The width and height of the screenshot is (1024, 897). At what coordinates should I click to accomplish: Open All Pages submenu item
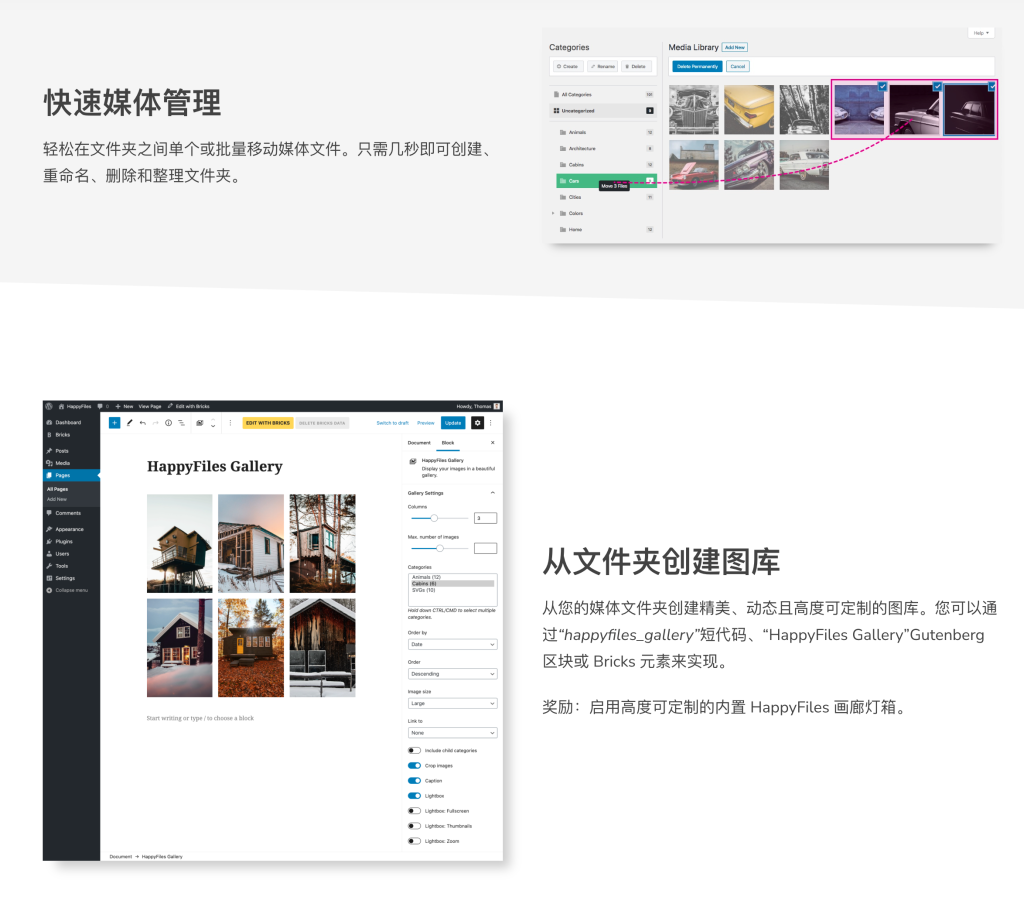pos(57,489)
